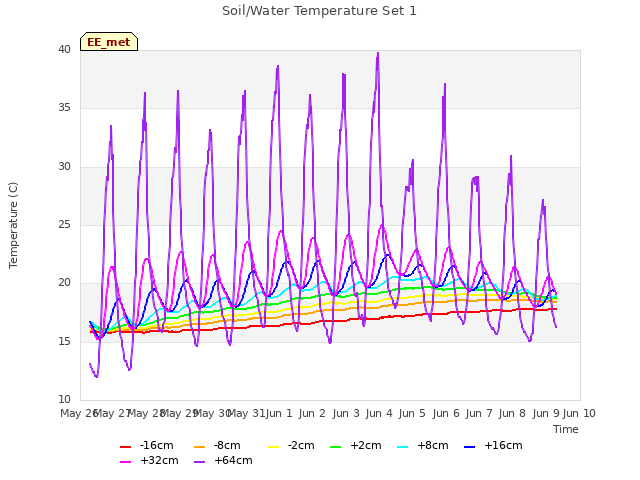Screen dimensions: 640x480
Task: Click the cyan +8cm legend swatch
Action: tap(402, 447)
